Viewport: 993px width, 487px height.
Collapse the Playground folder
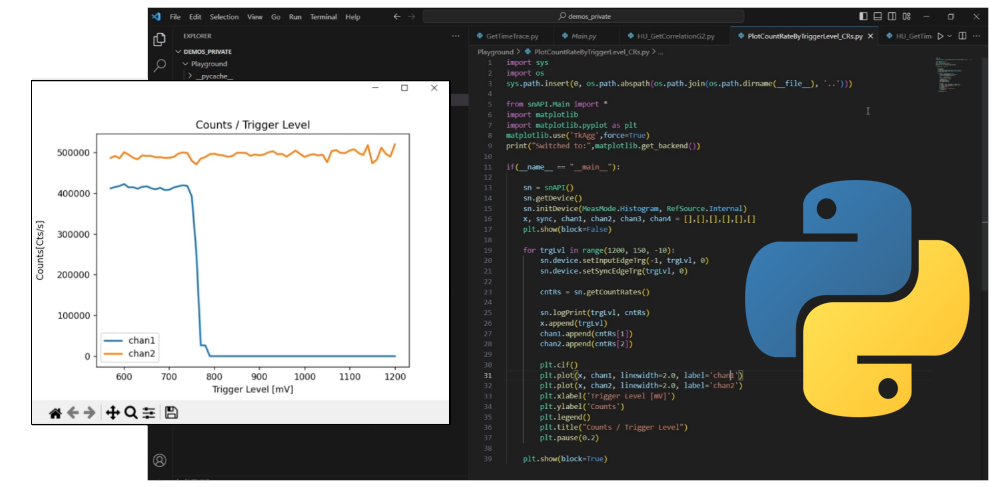[209, 64]
